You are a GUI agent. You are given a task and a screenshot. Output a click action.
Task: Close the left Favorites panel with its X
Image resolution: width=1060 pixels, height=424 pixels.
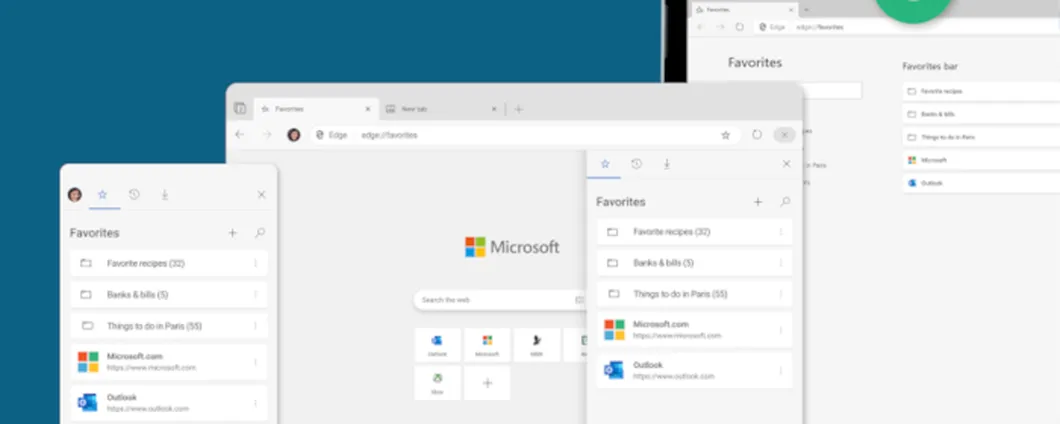(x=262, y=195)
